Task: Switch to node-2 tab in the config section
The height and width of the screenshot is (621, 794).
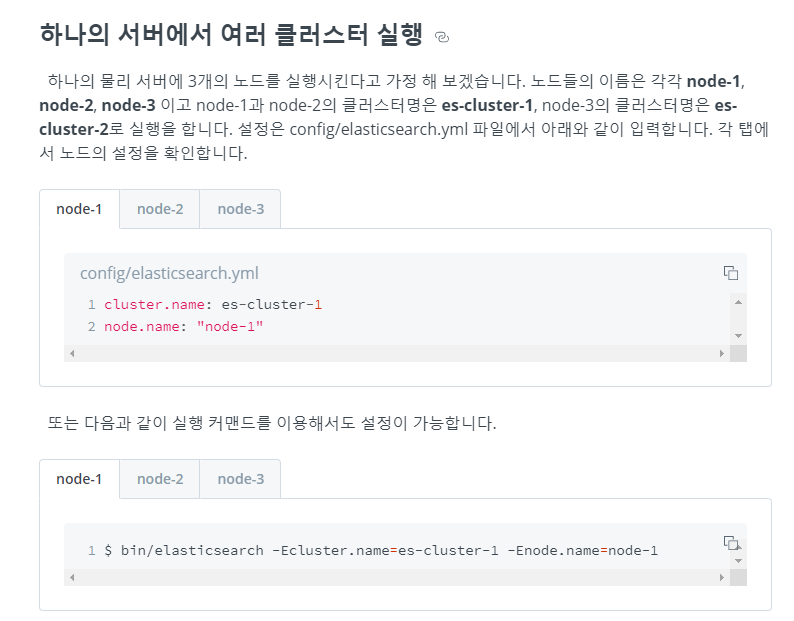Action: point(160,209)
